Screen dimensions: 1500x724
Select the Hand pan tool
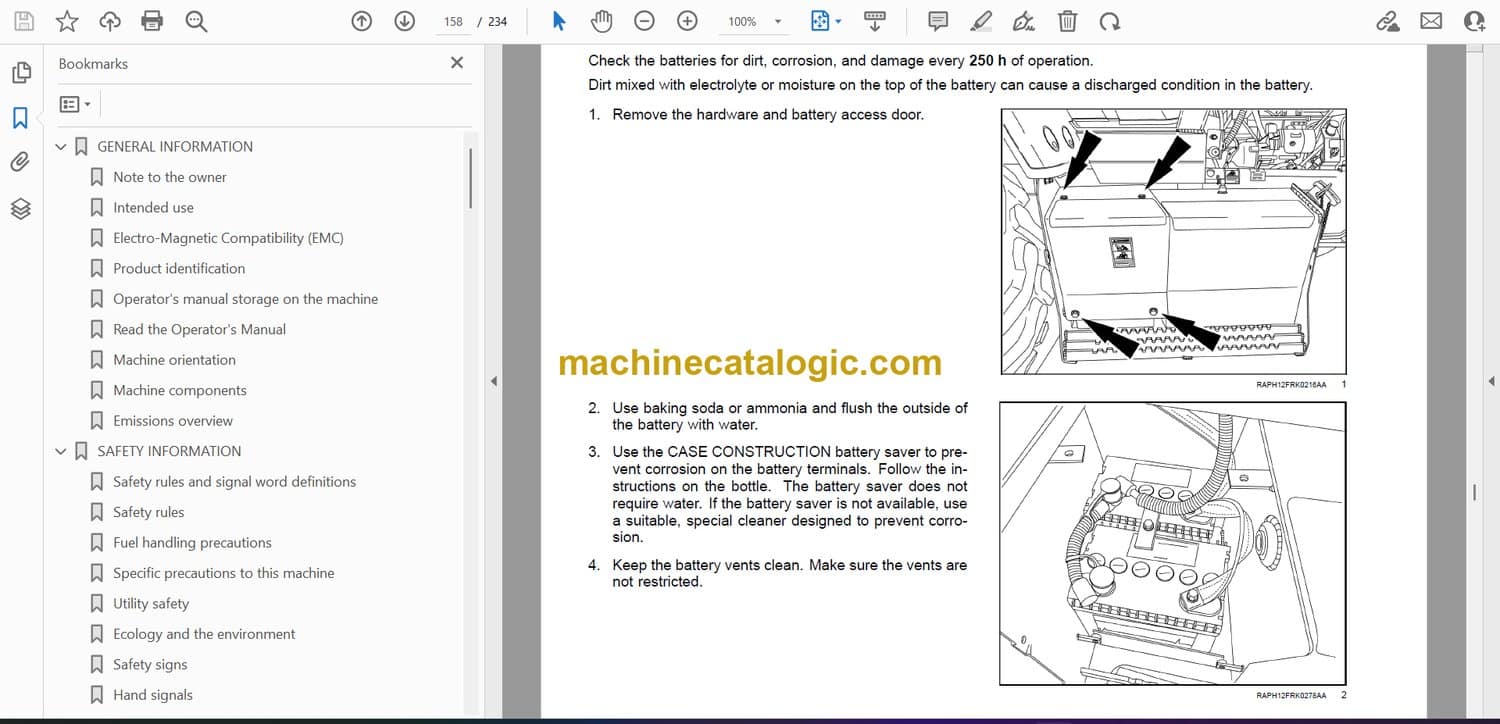(x=601, y=21)
